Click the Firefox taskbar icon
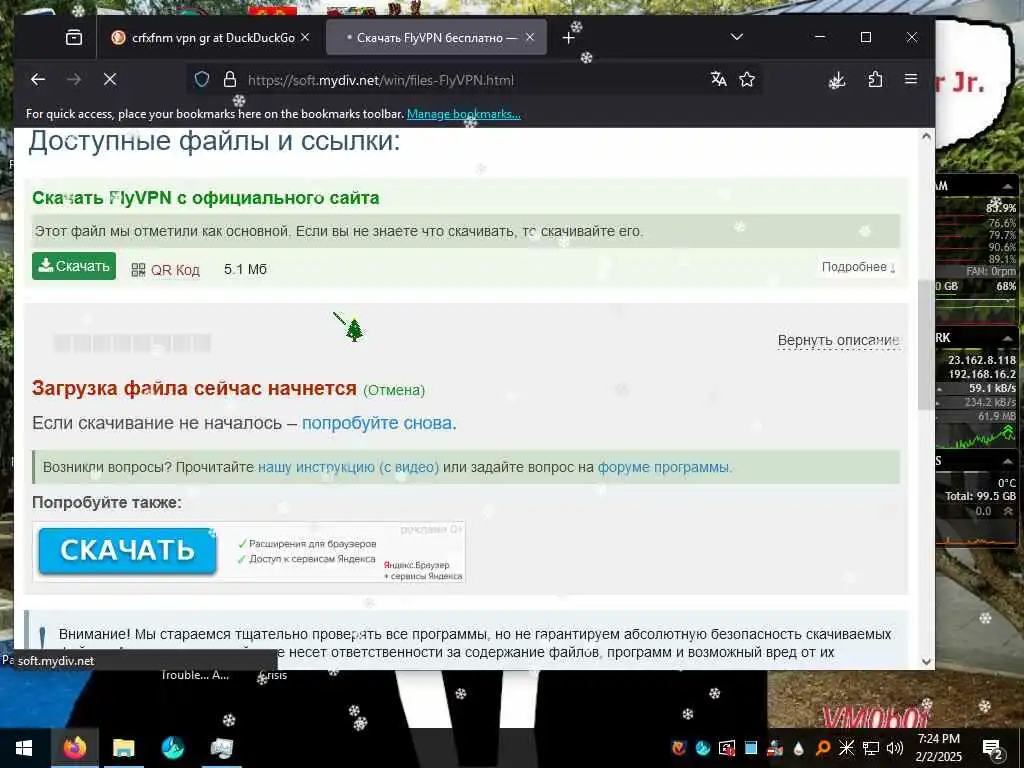This screenshot has height=768, width=1024. pyautogui.click(x=74, y=748)
